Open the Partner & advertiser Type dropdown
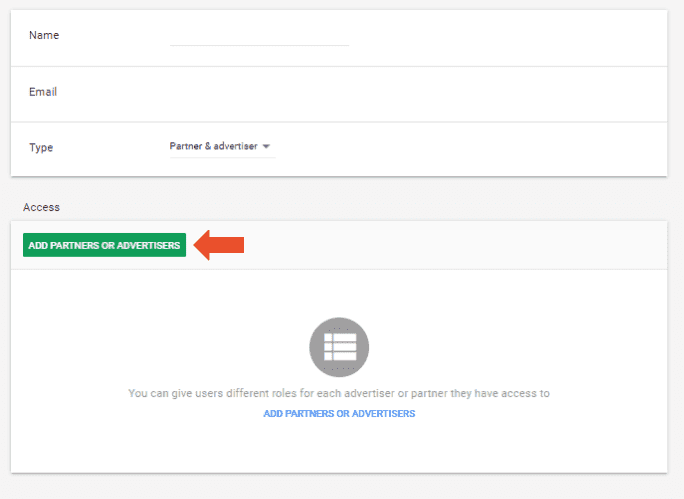 pyautogui.click(x=222, y=147)
